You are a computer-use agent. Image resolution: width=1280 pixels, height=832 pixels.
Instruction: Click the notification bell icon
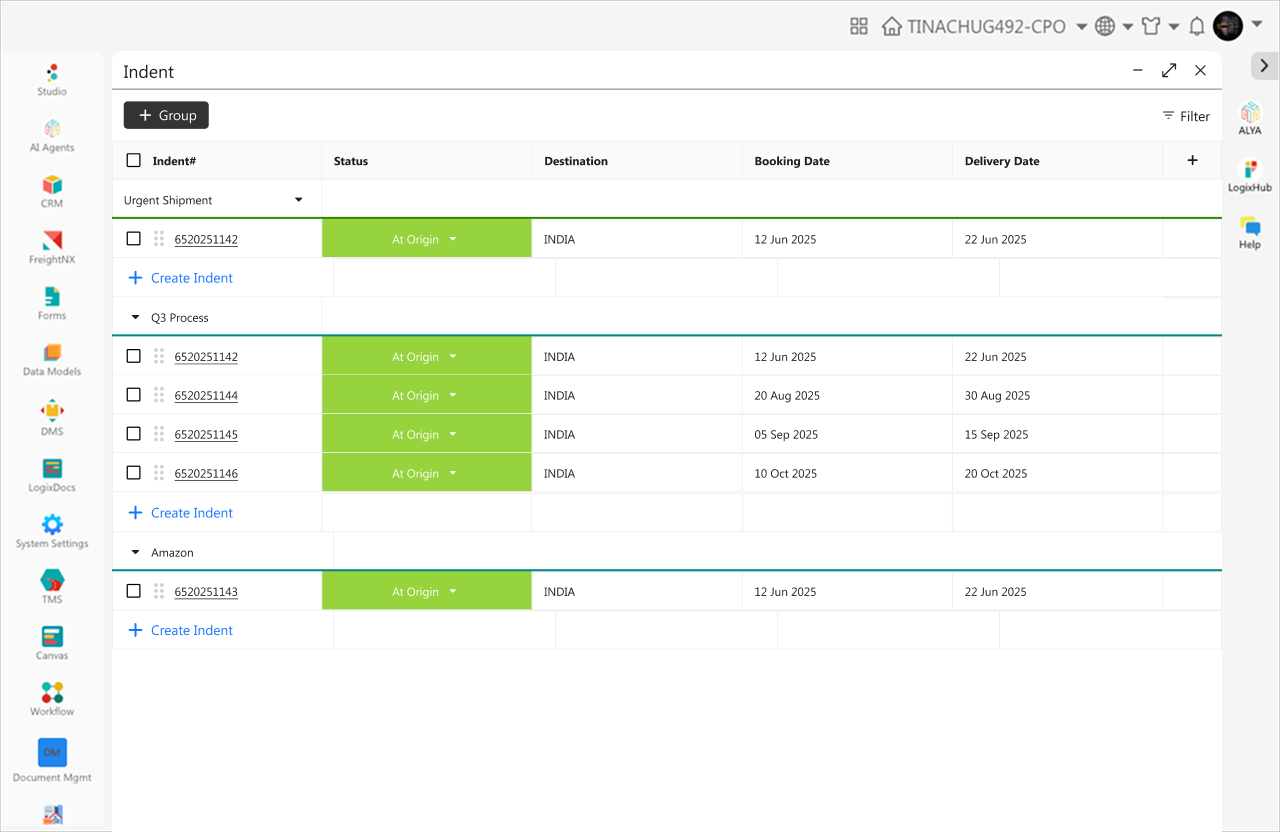coord(1196,27)
